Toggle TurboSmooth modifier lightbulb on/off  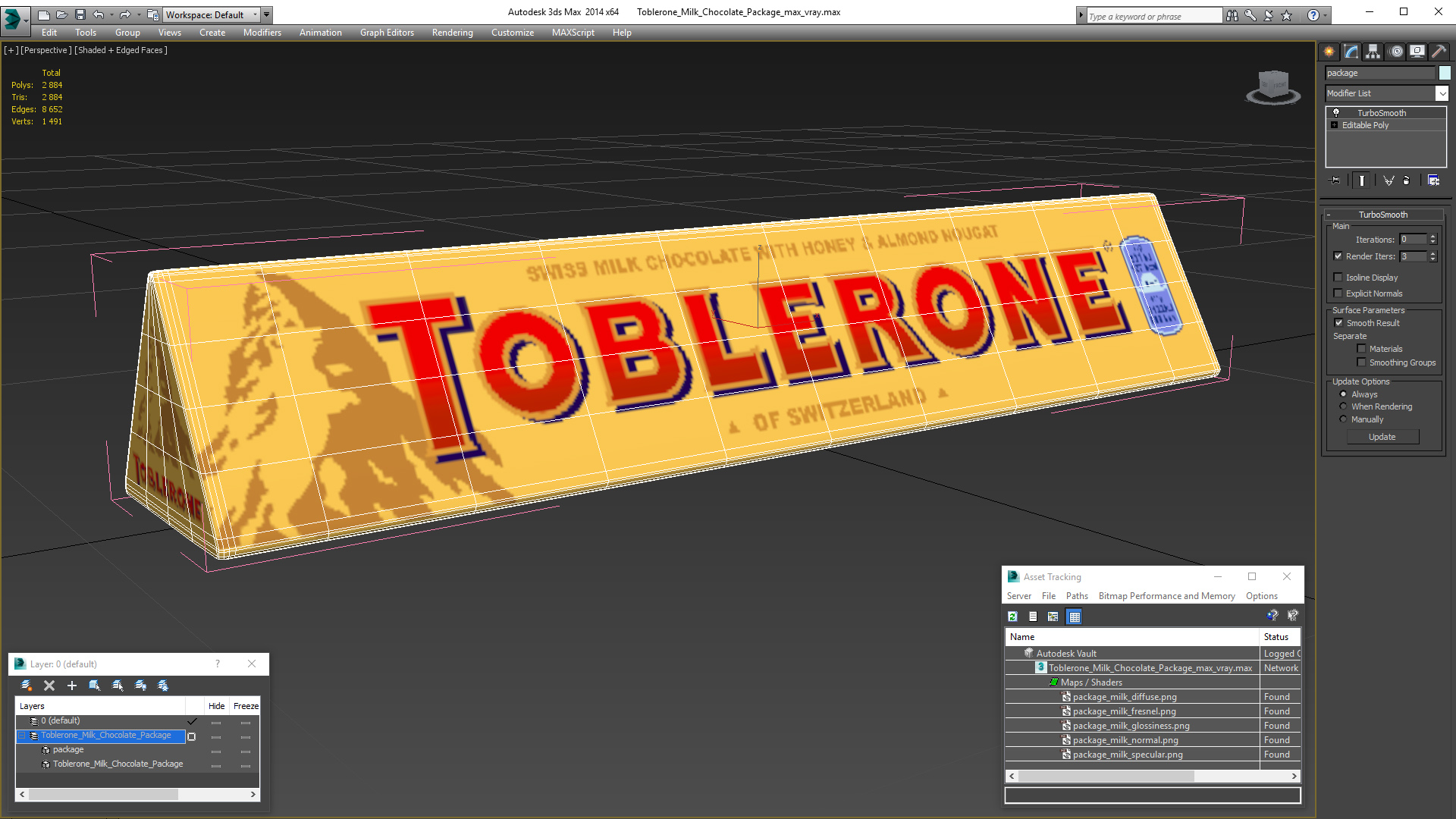pyautogui.click(x=1336, y=113)
